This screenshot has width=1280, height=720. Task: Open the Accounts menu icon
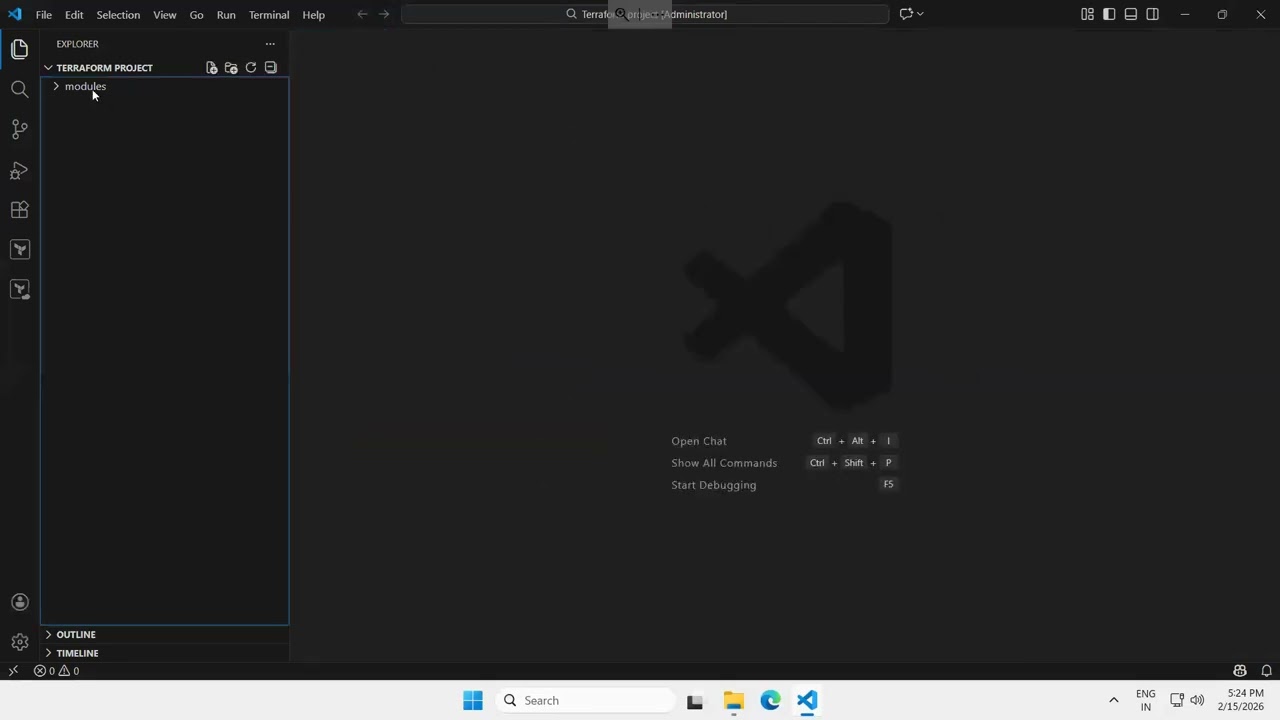(x=19, y=602)
